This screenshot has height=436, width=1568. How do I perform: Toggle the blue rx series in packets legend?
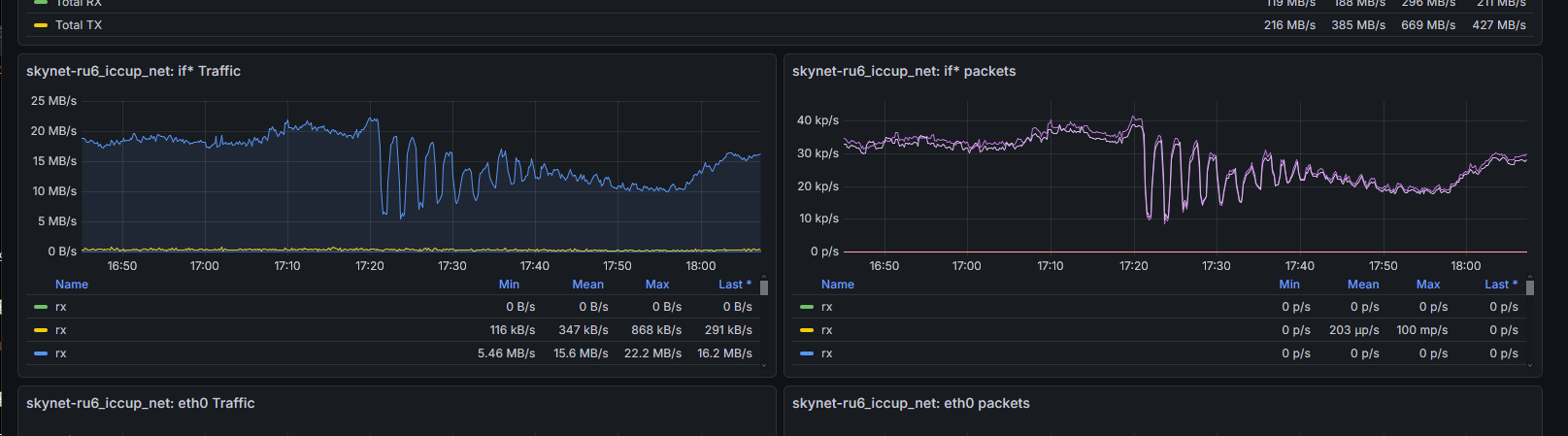click(x=827, y=353)
